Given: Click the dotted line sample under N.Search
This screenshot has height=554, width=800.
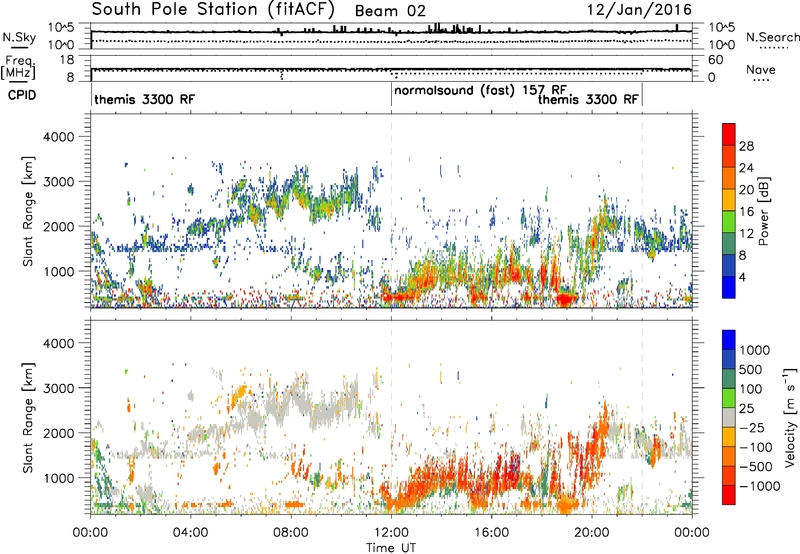Looking at the screenshot, I should (774, 48).
